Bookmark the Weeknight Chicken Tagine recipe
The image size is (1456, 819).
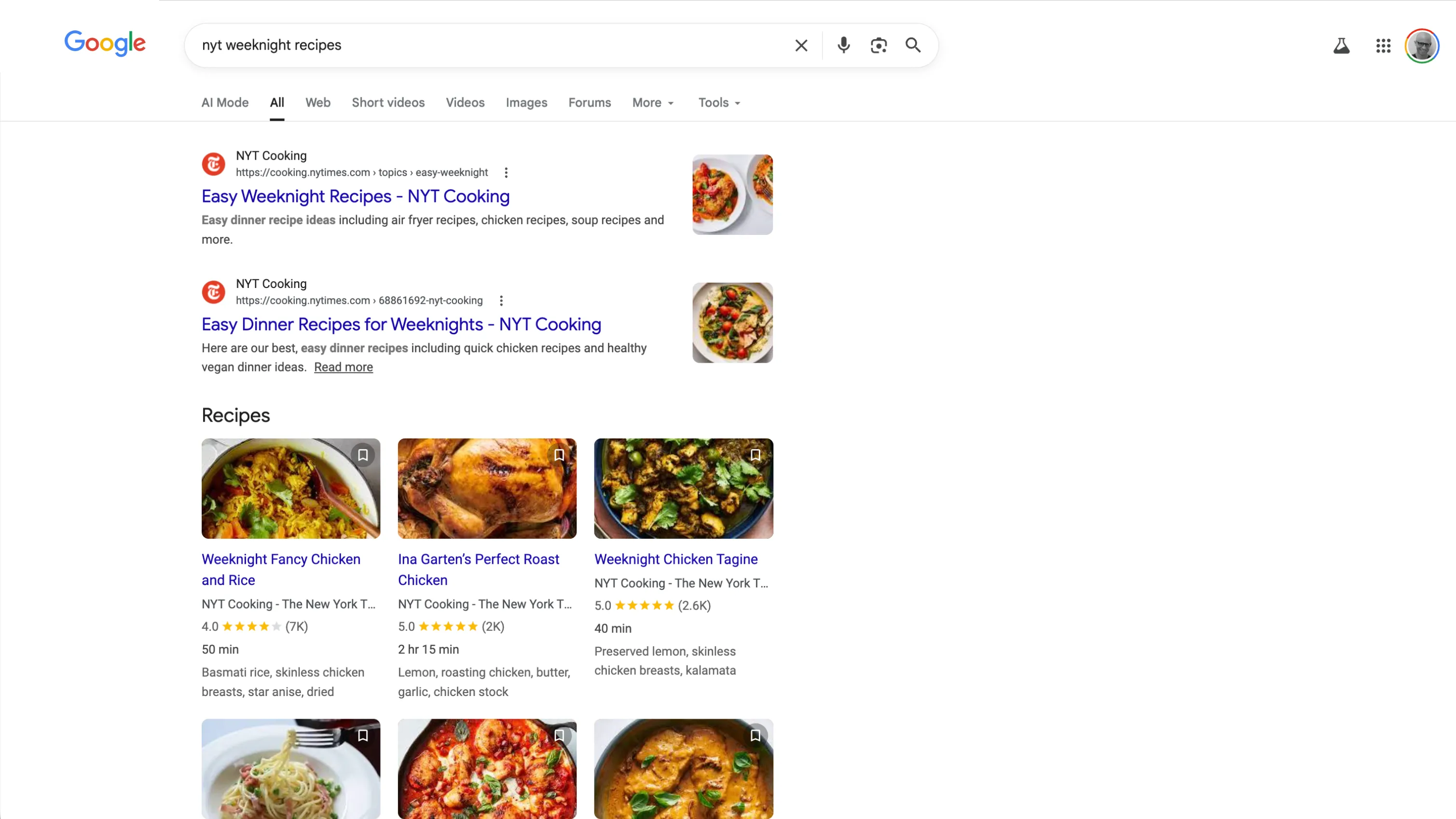pyautogui.click(x=755, y=455)
